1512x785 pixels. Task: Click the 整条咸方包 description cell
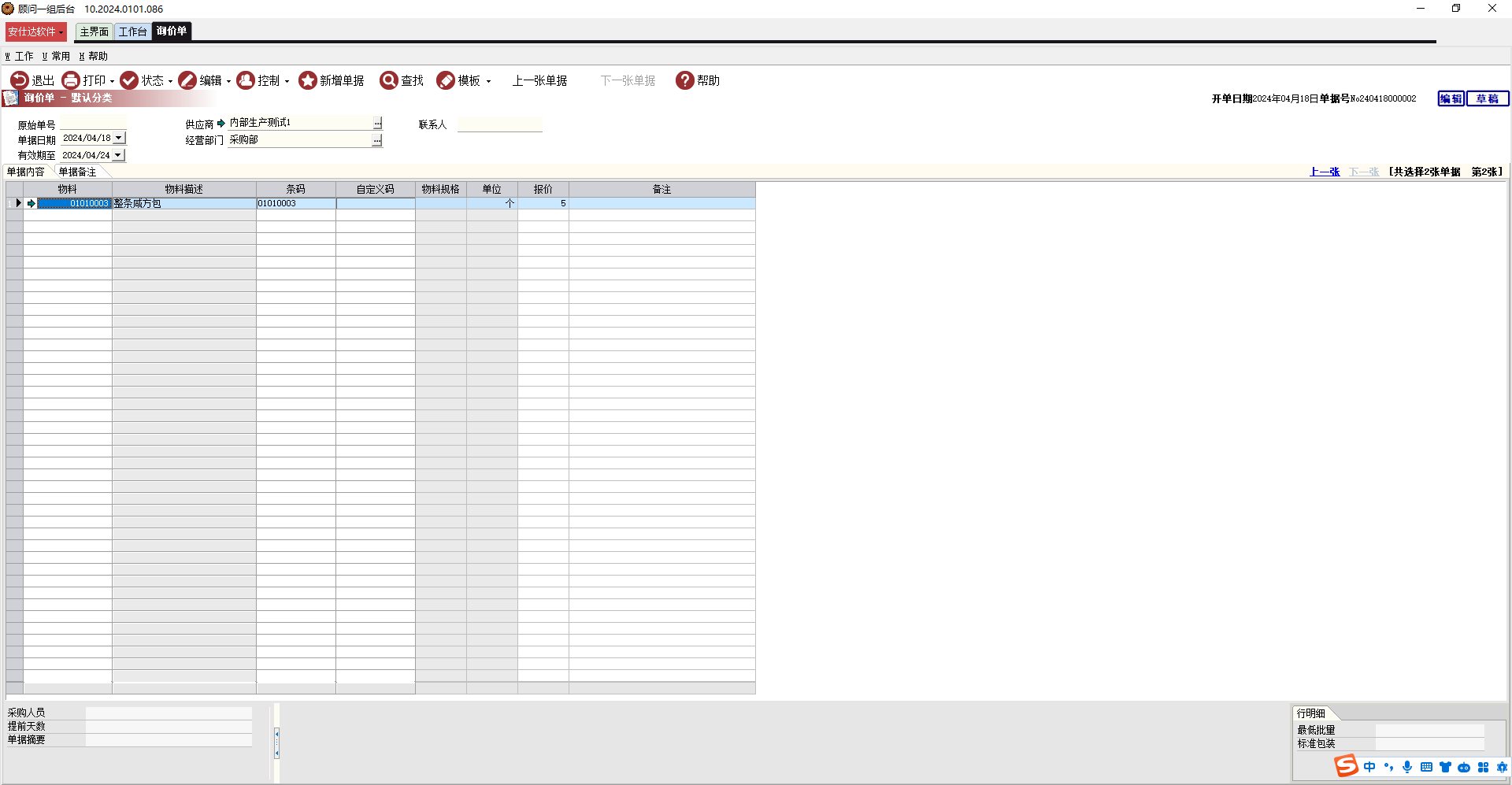184,203
